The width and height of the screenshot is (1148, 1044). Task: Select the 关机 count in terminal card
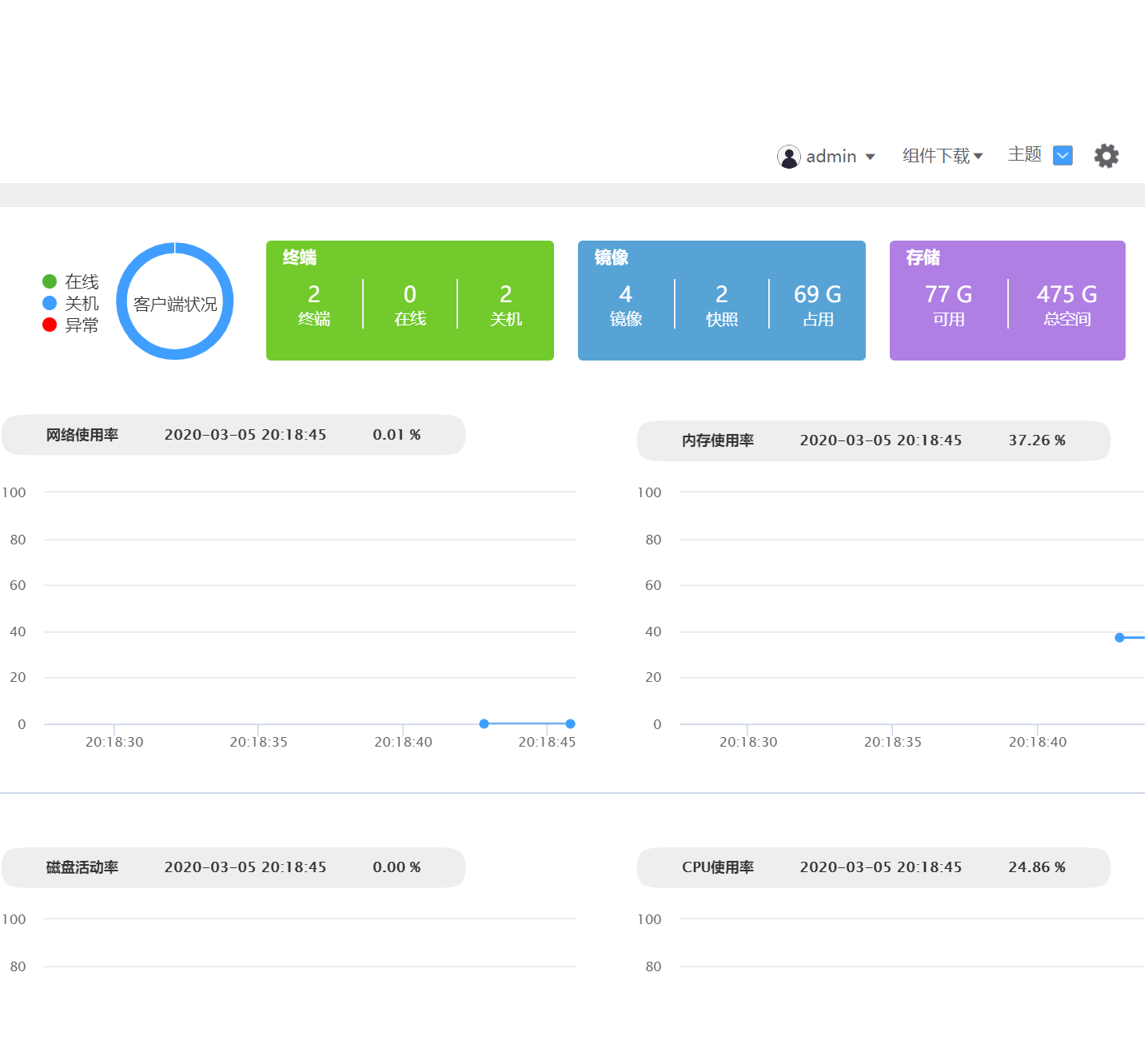[x=505, y=305]
